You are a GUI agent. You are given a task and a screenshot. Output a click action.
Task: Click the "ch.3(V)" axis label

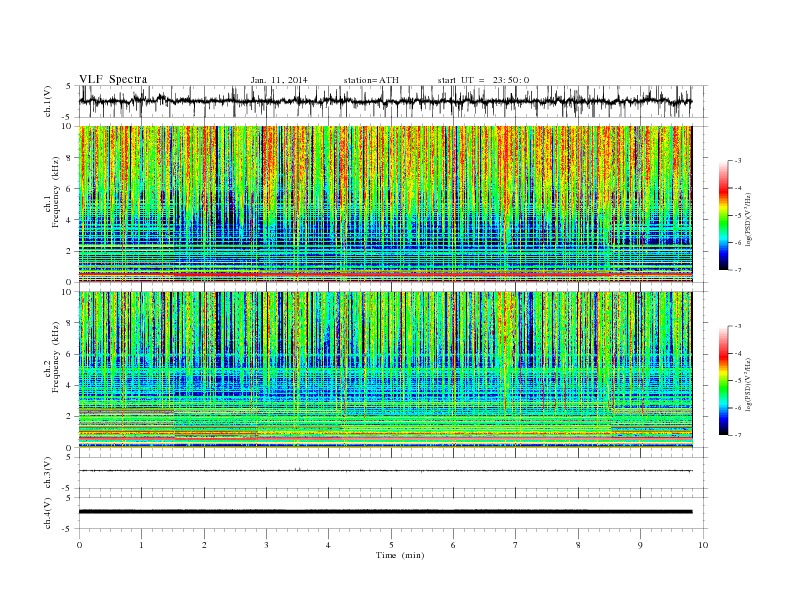(48, 473)
